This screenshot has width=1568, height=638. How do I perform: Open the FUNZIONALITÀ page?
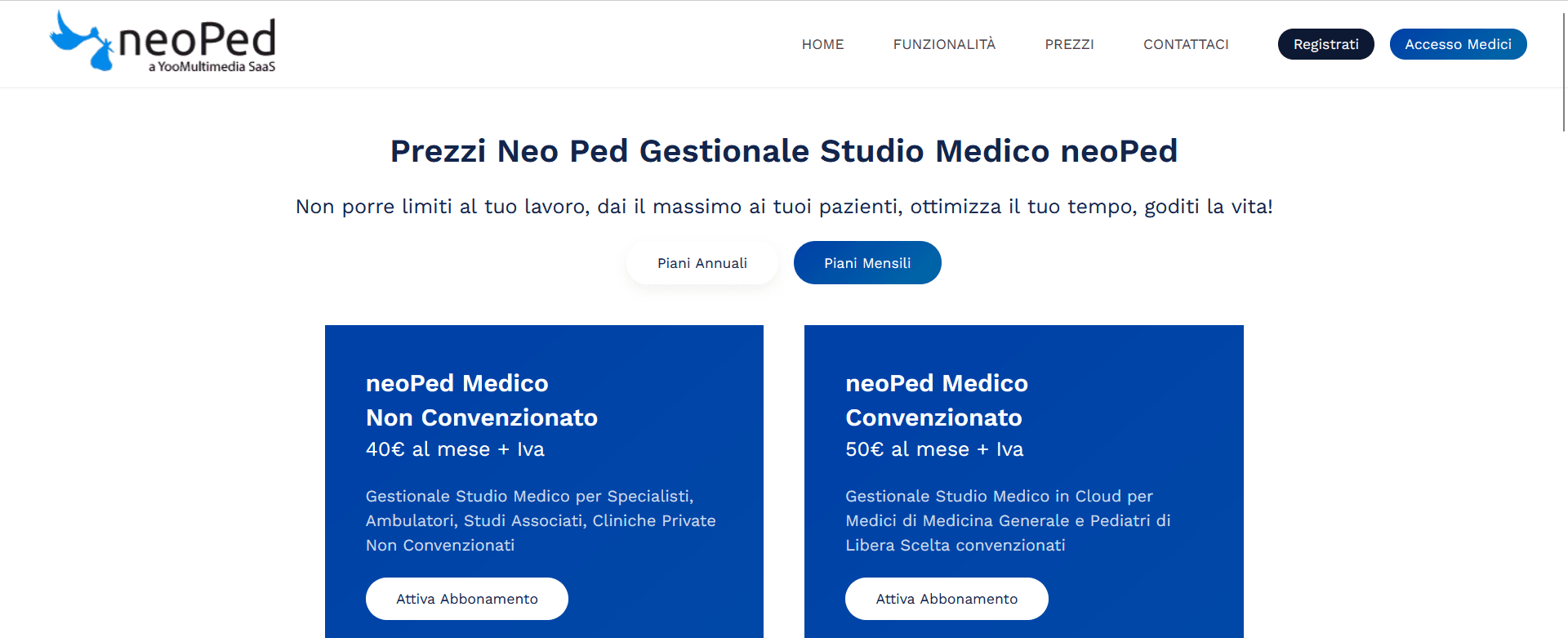pos(944,44)
